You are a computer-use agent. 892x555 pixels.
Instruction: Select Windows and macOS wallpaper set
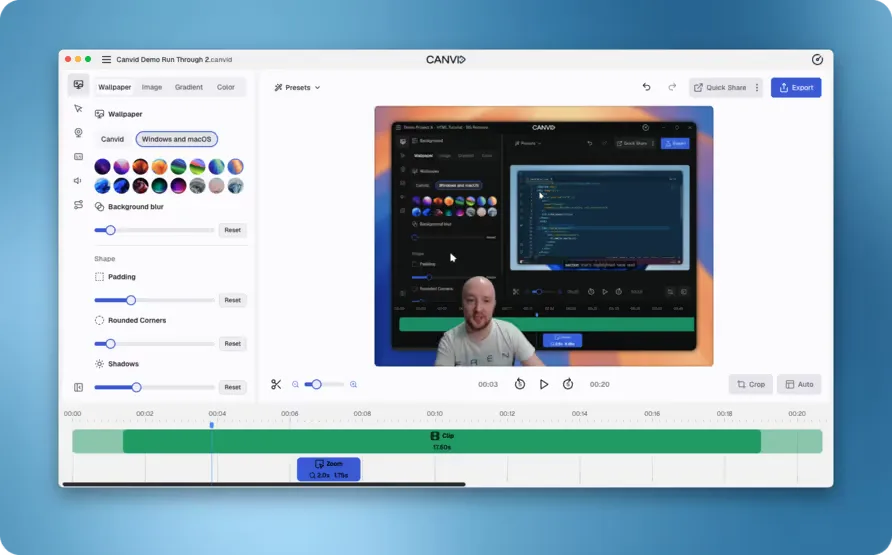(x=176, y=139)
